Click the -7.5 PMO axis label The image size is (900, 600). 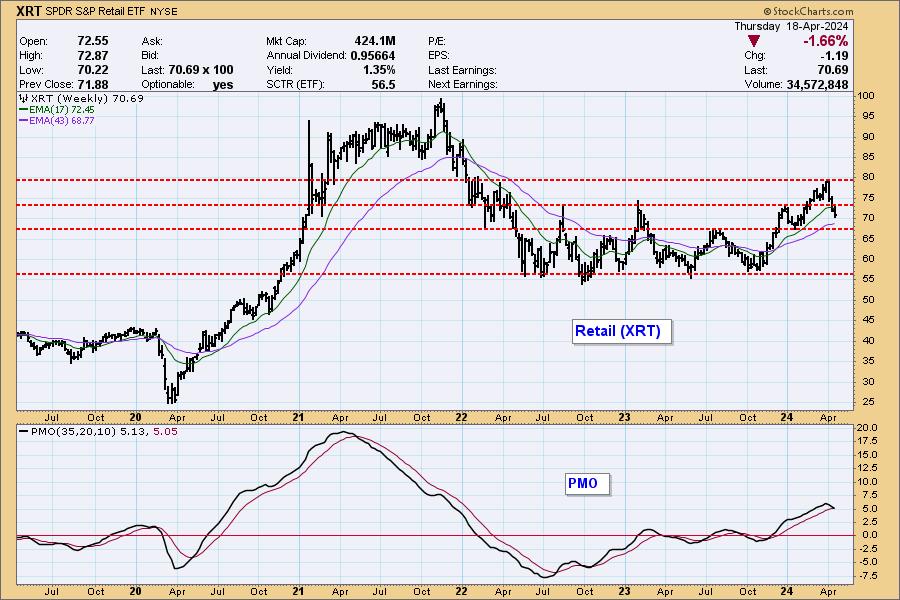coord(867,575)
